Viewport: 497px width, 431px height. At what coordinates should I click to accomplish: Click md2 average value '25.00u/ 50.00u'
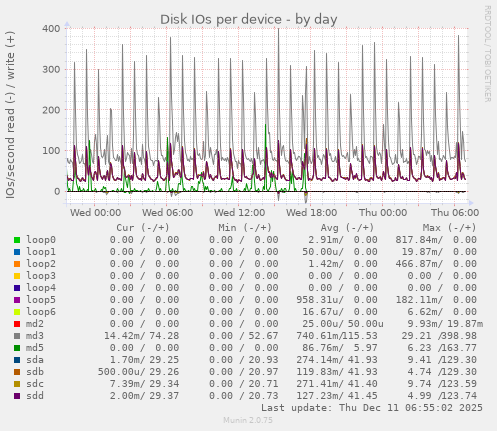[x=343, y=324]
